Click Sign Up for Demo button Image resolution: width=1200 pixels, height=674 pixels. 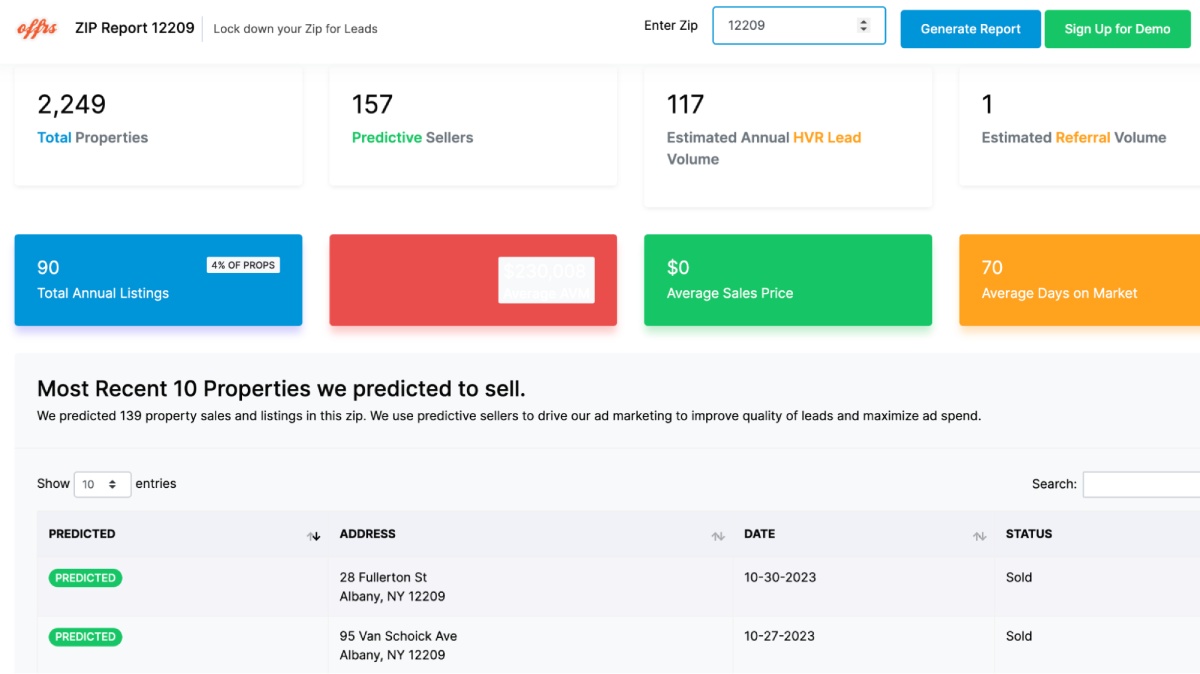(x=1117, y=29)
